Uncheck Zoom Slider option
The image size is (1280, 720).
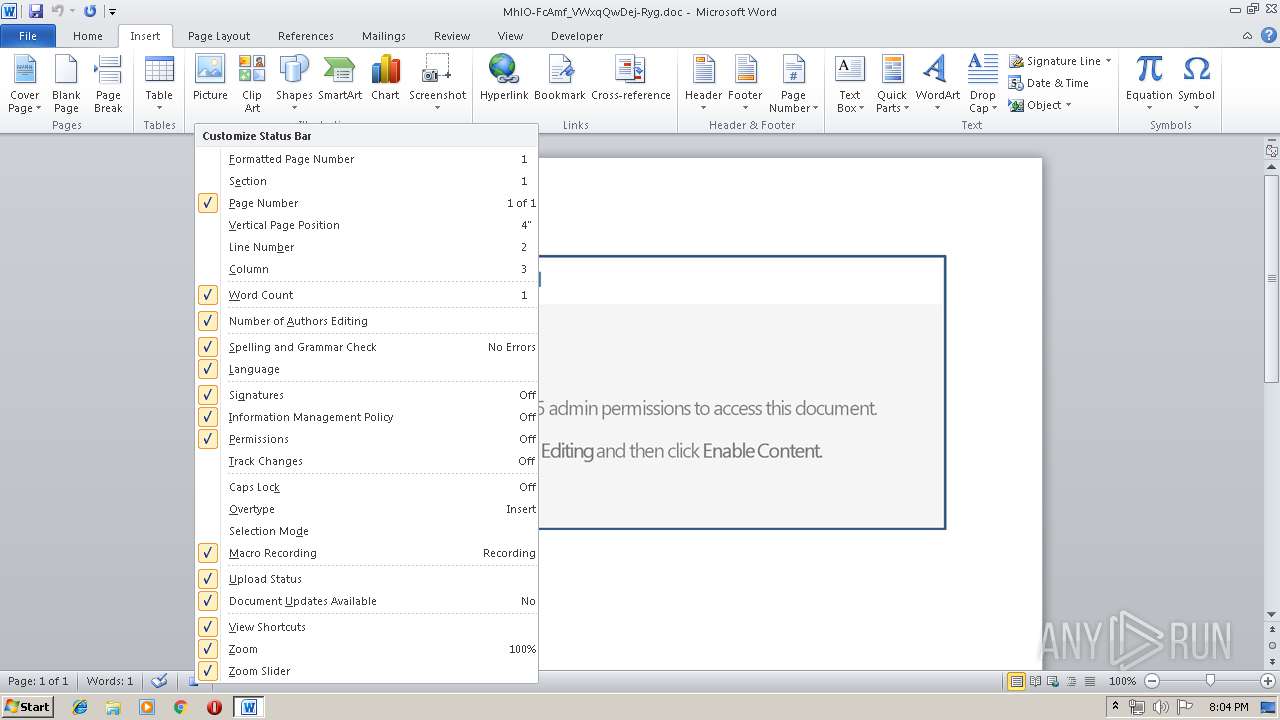click(367, 671)
